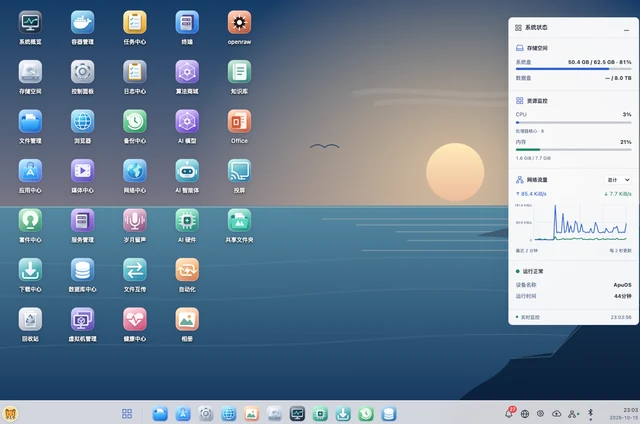
Task: Open 备份中心 desktop icon
Action: point(135,122)
